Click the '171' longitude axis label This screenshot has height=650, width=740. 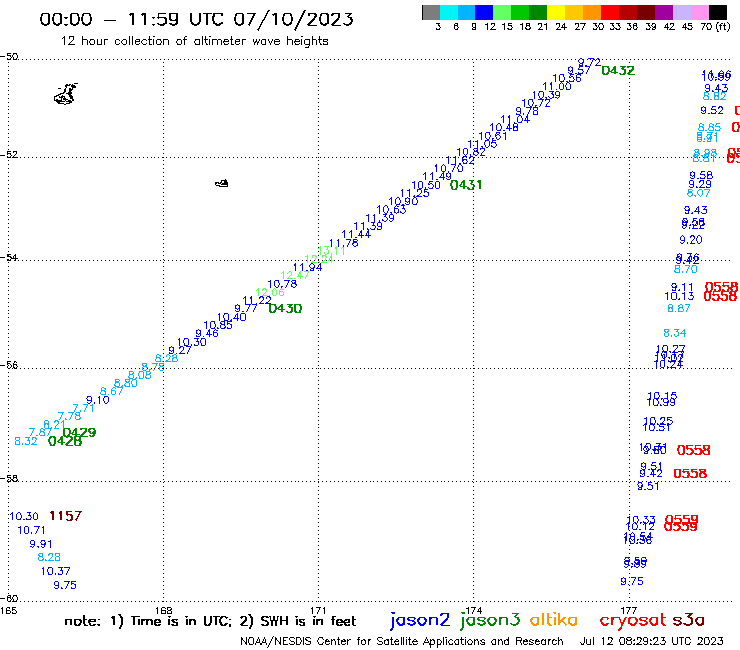(x=319, y=610)
